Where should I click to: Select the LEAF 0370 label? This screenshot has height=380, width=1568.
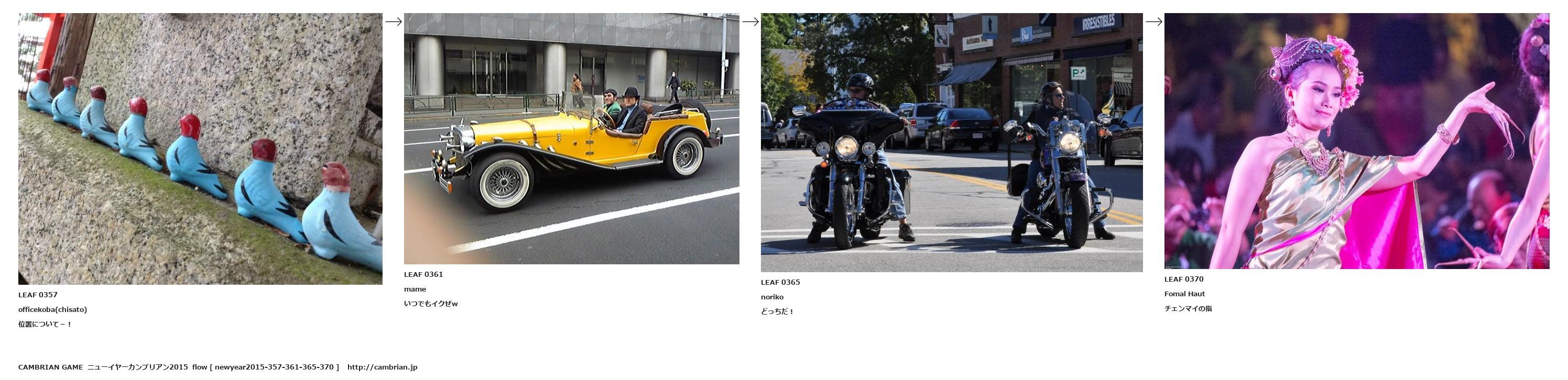click(x=1184, y=279)
